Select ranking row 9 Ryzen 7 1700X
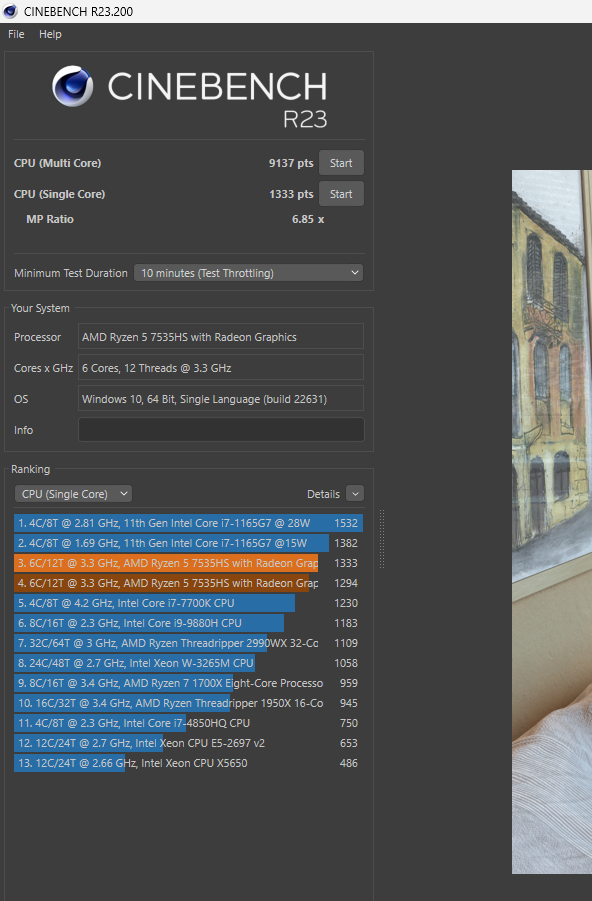Screen dimensions: 592x901 pyautogui.click(x=189, y=683)
